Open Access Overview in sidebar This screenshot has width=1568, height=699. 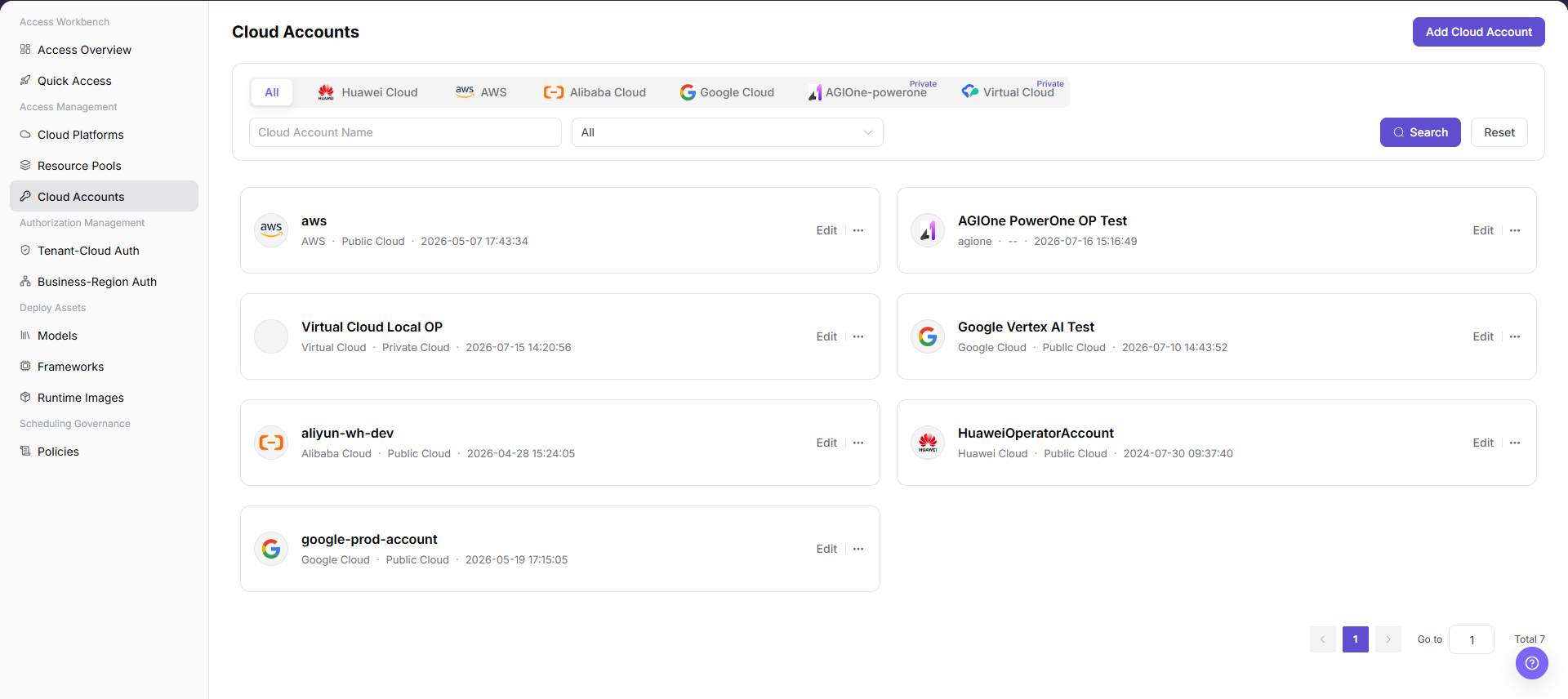(104, 50)
